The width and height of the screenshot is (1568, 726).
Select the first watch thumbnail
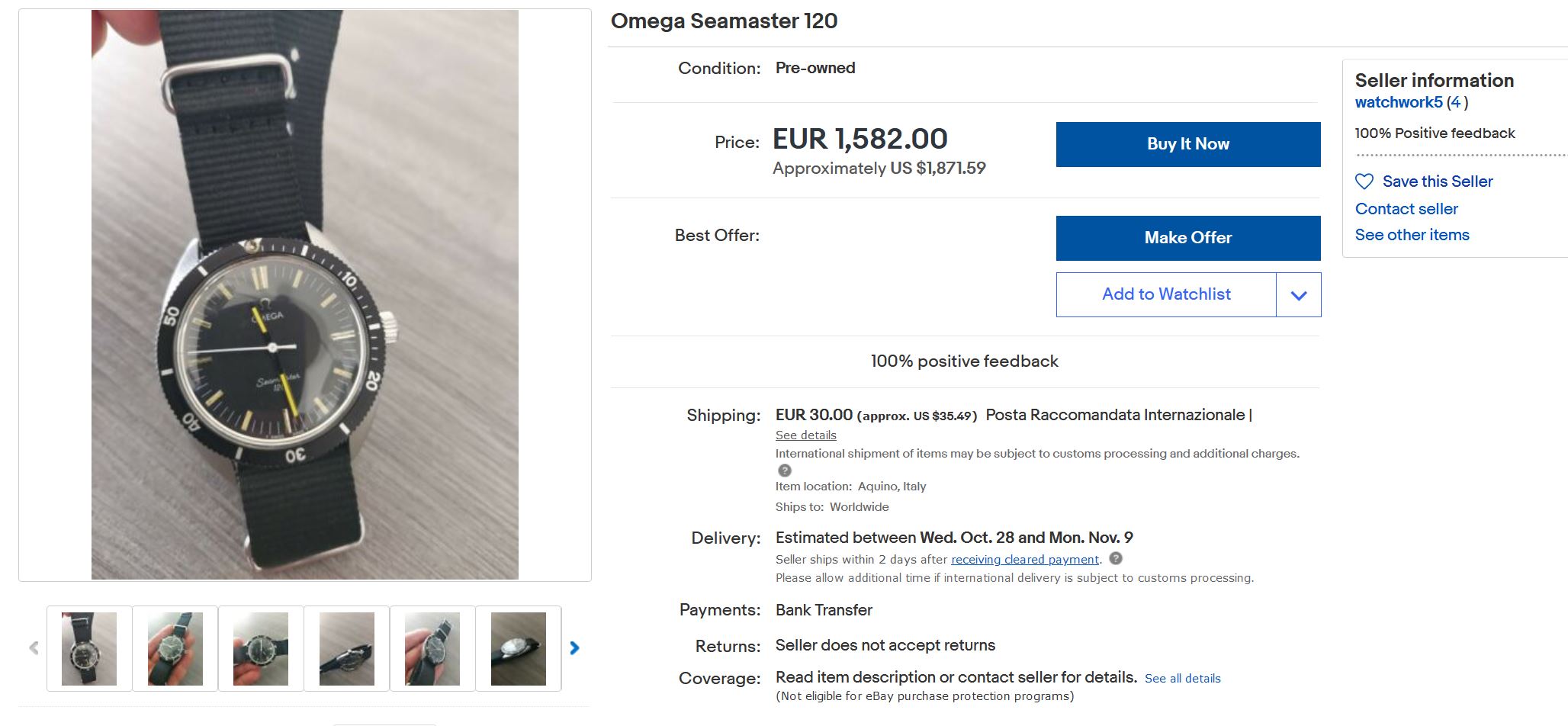tap(89, 649)
